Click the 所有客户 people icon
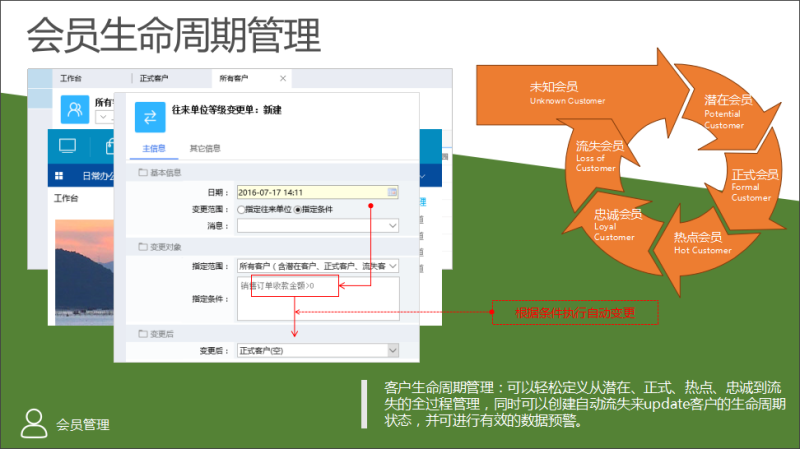 (x=75, y=108)
